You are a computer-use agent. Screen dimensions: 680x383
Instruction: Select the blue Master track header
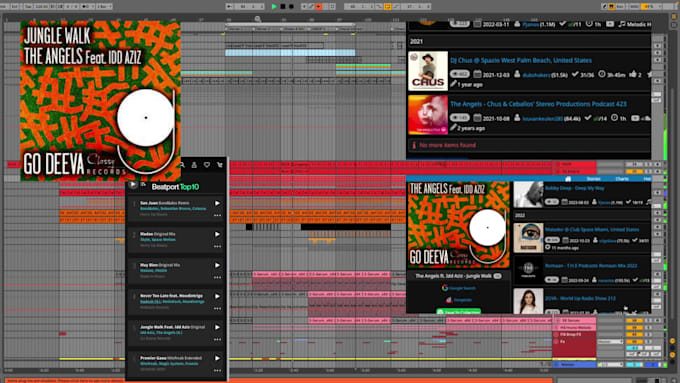pos(575,365)
